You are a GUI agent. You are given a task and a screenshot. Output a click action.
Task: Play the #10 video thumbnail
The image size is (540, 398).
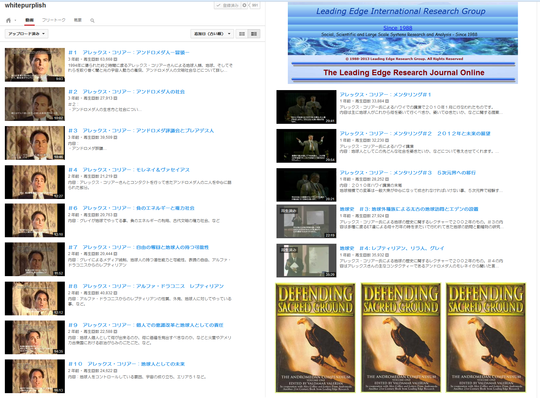point(35,376)
